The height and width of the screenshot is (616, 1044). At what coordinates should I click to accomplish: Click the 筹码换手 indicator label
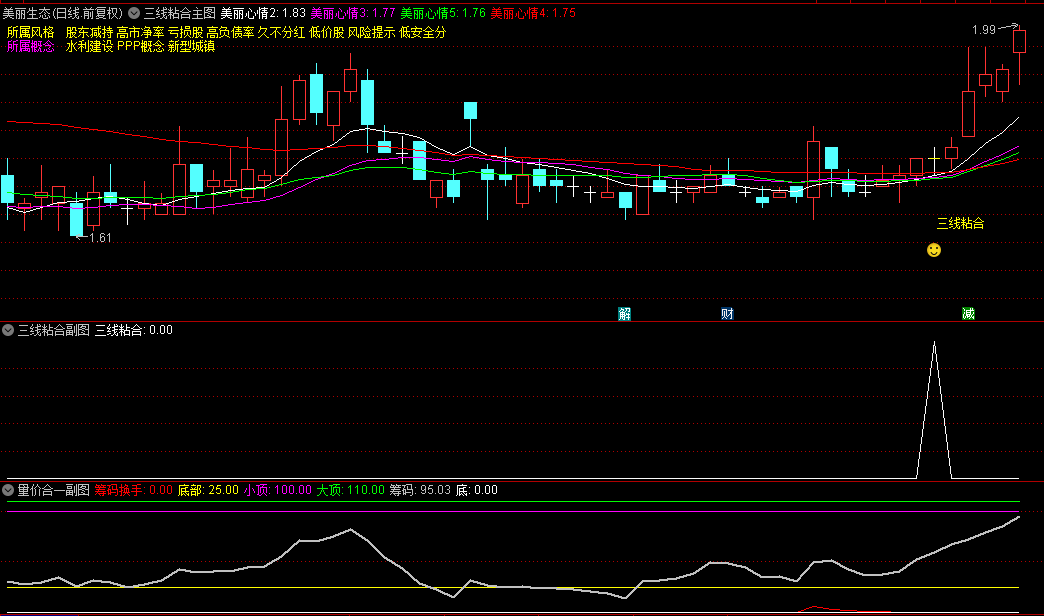click(x=119, y=490)
